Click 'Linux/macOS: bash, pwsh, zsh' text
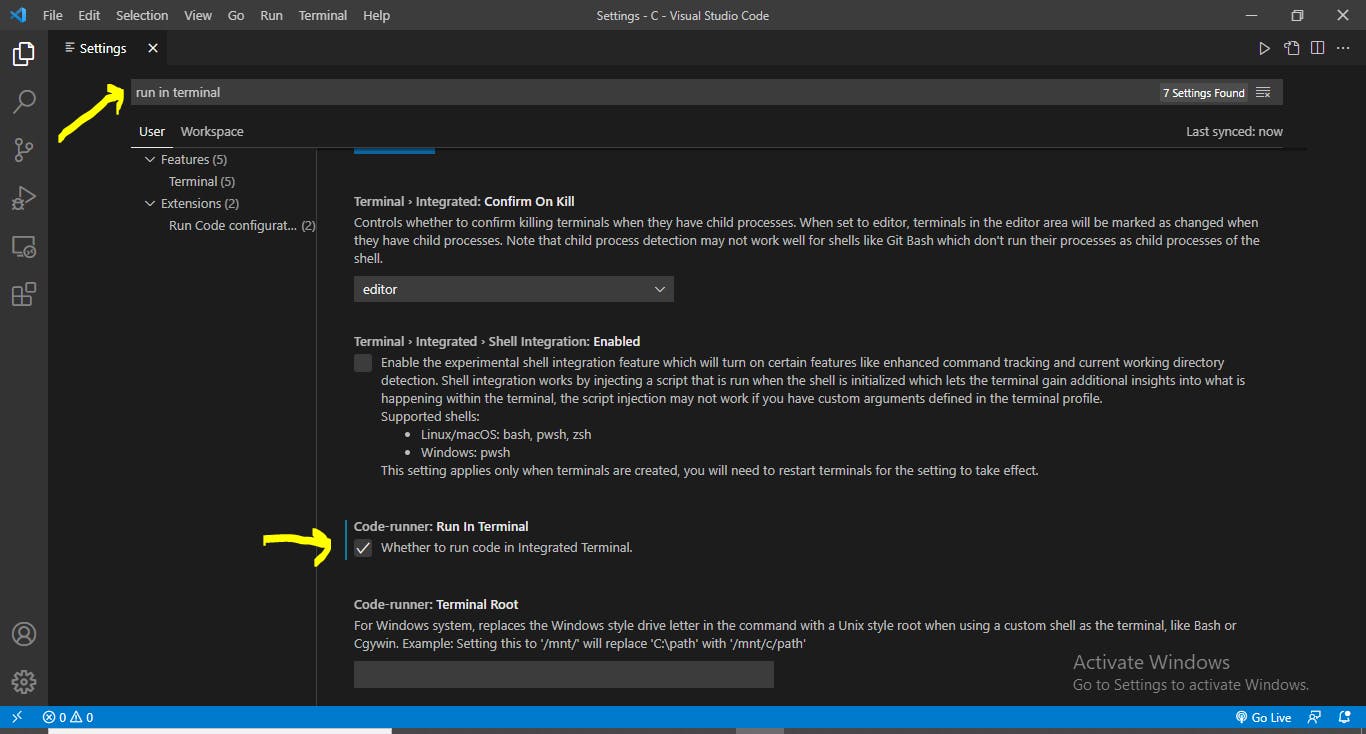Viewport: 1366px width, 734px height. pyautogui.click(x=505, y=435)
